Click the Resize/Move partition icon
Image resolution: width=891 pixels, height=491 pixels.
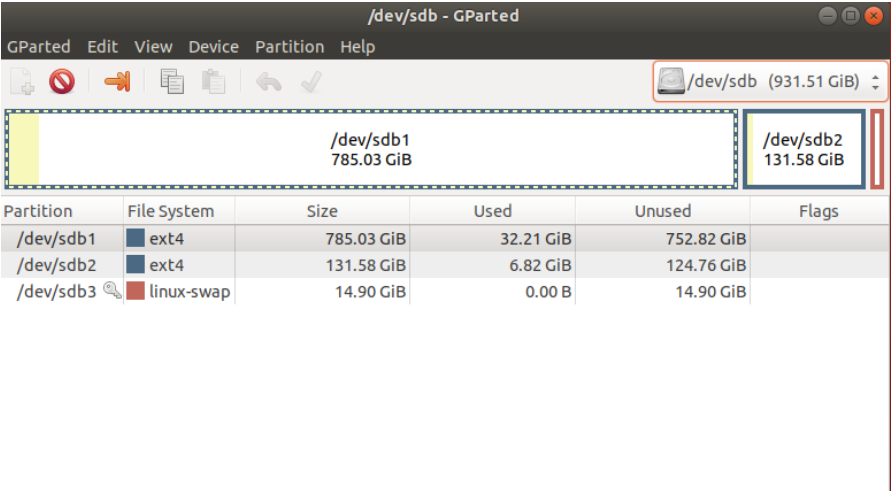(117, 81)
